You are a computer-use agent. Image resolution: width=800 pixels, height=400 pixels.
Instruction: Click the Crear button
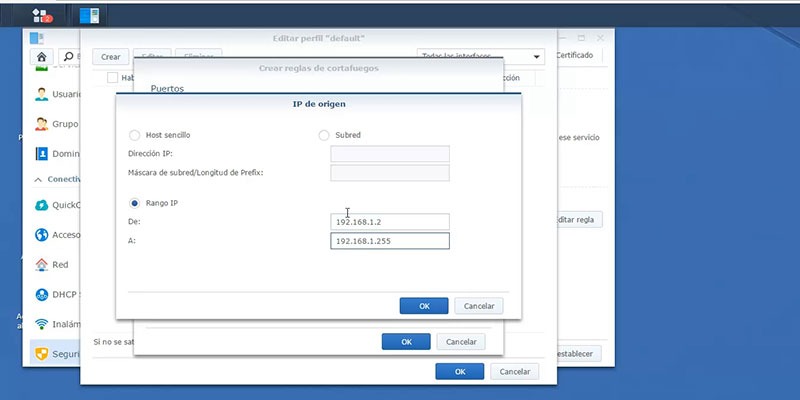(x=111, y=57)
